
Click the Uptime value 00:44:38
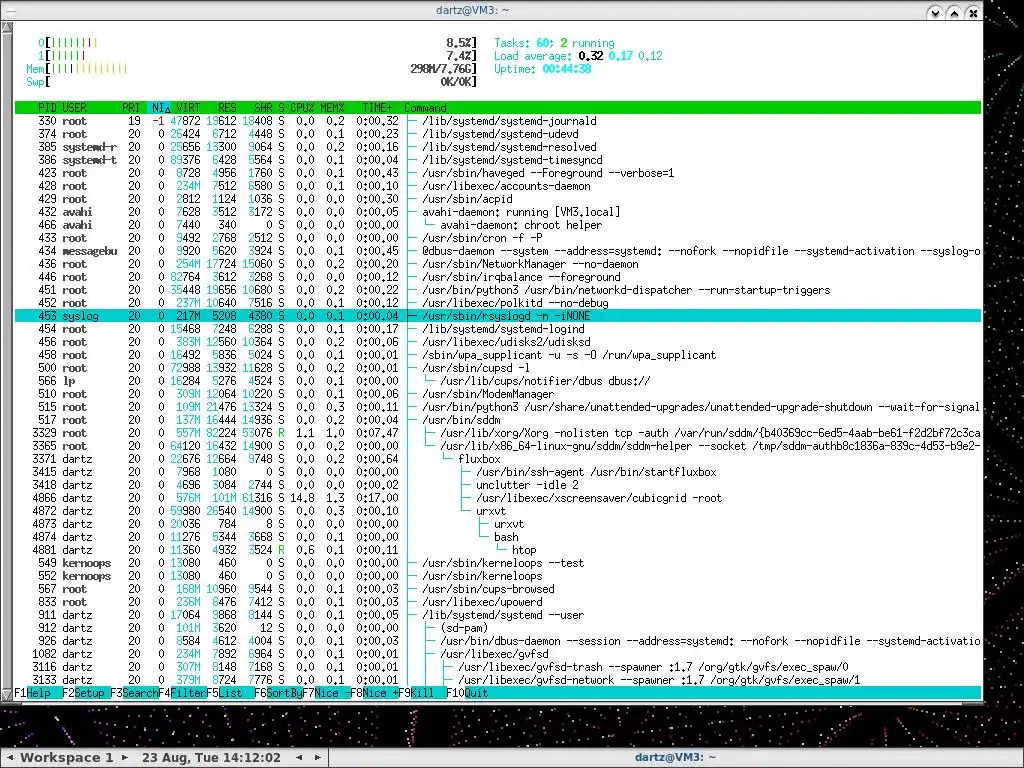coord(567,69)
